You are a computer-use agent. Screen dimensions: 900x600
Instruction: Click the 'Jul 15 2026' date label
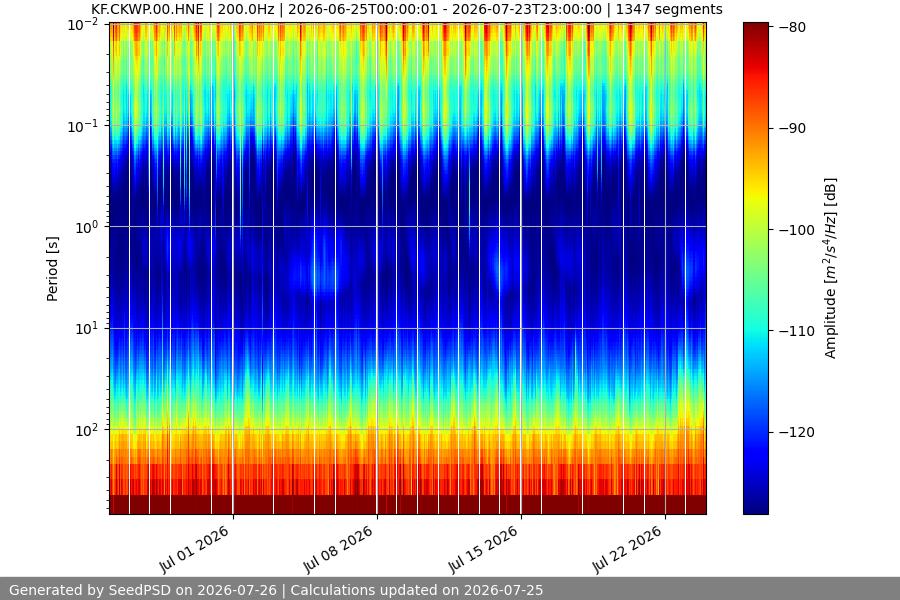483,549
